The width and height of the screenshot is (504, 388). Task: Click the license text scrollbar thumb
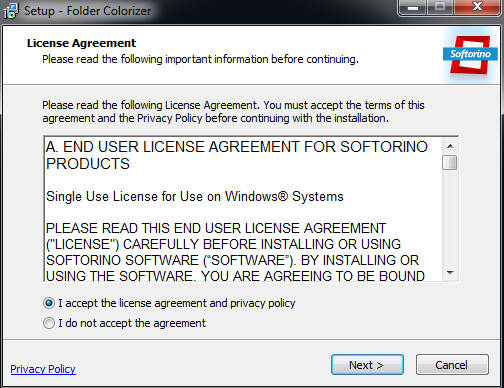pos(450,163)
